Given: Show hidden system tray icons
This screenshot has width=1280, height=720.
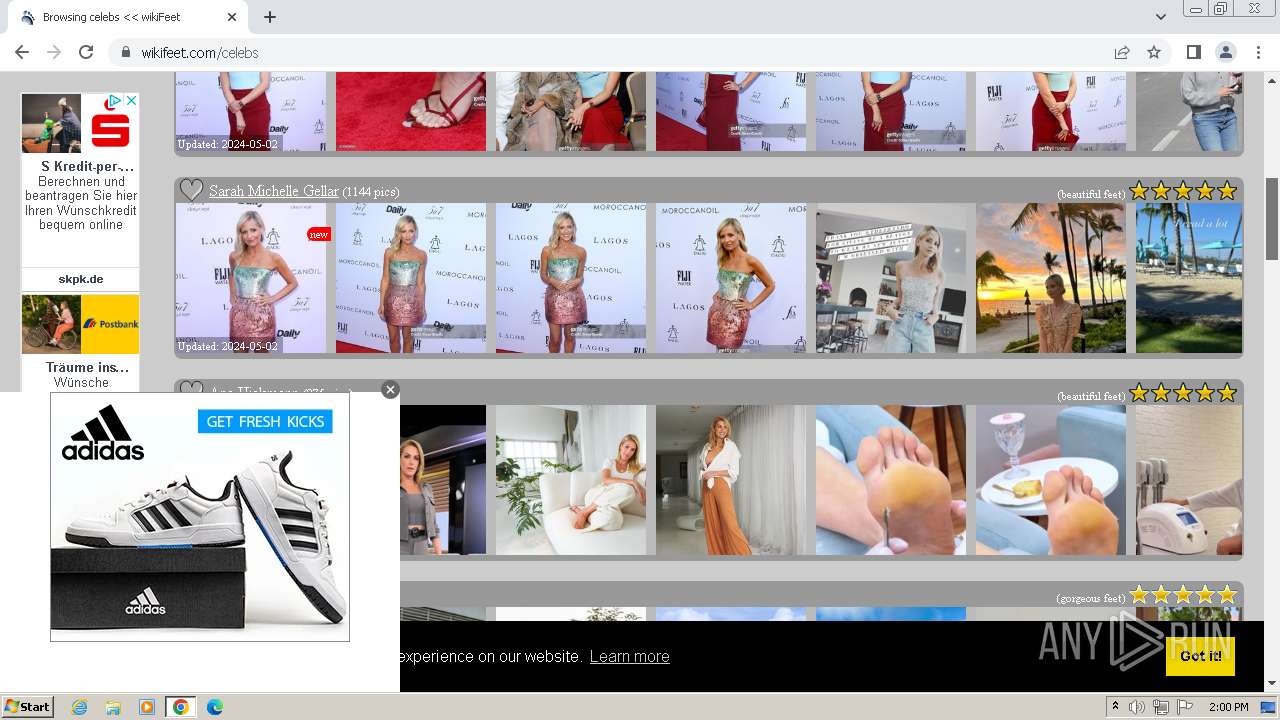Looking at the screenshot, I should pos(1115,707).
